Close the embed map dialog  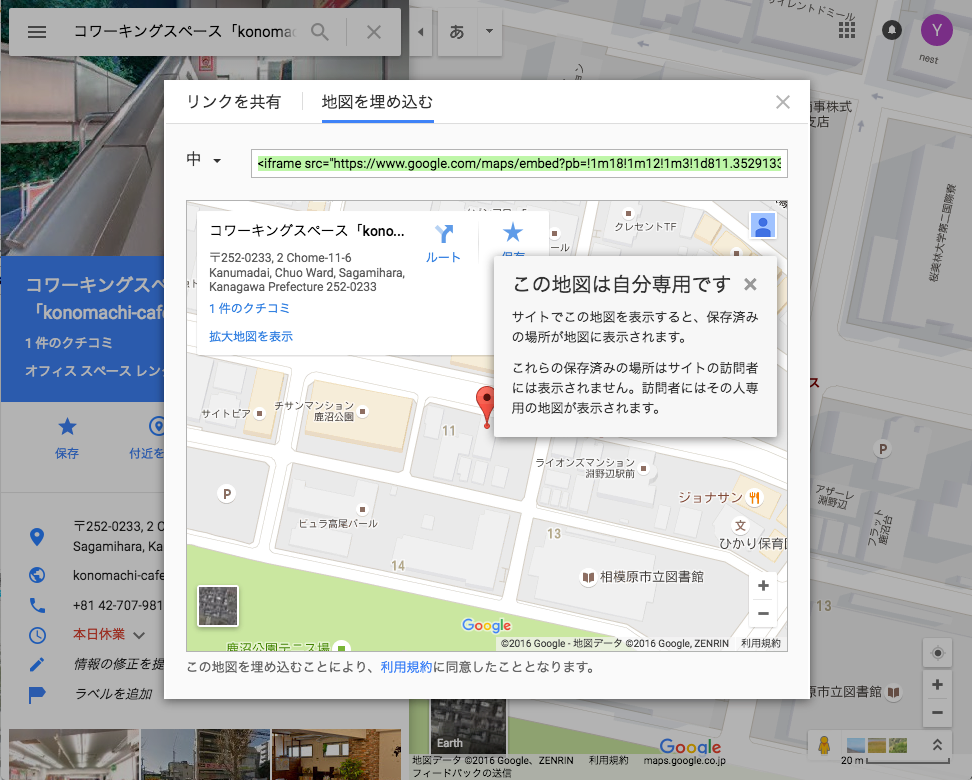coord(783,102)
